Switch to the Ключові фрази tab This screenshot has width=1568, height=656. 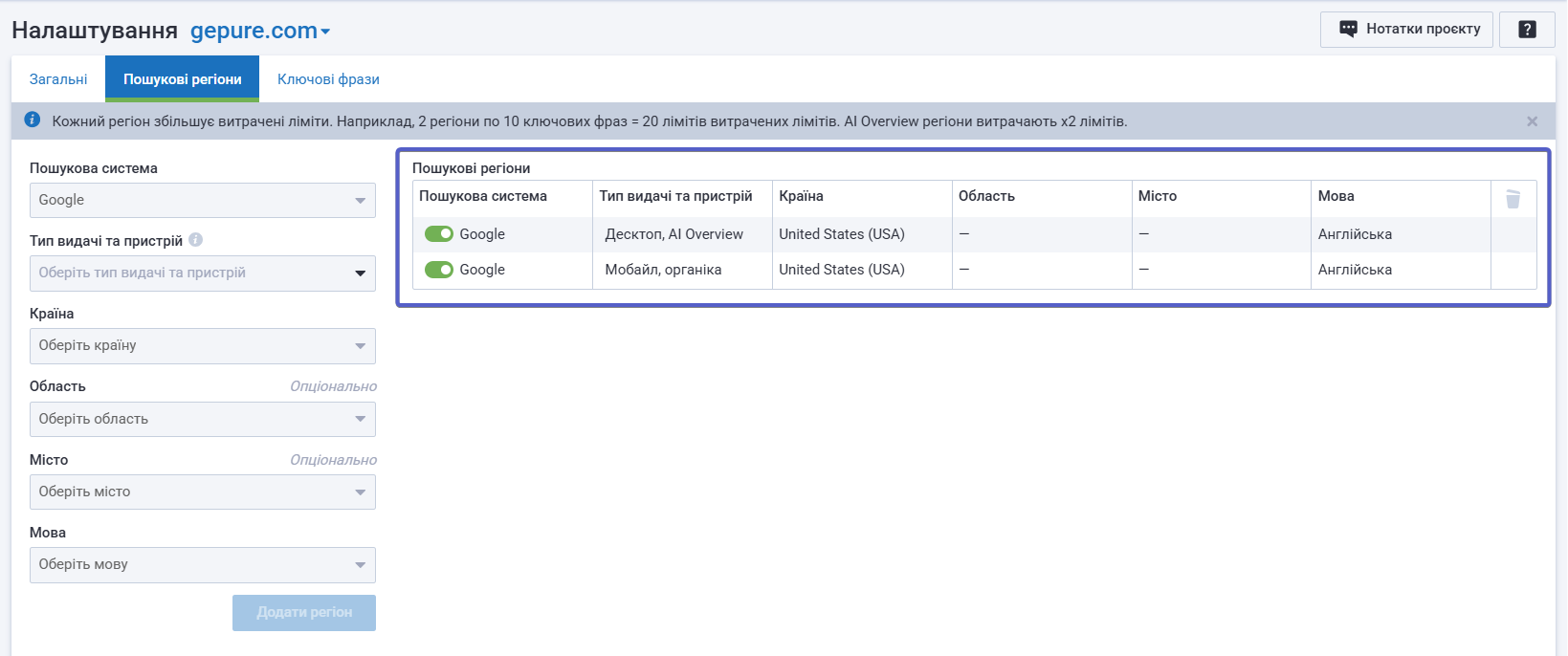(328, 79)
